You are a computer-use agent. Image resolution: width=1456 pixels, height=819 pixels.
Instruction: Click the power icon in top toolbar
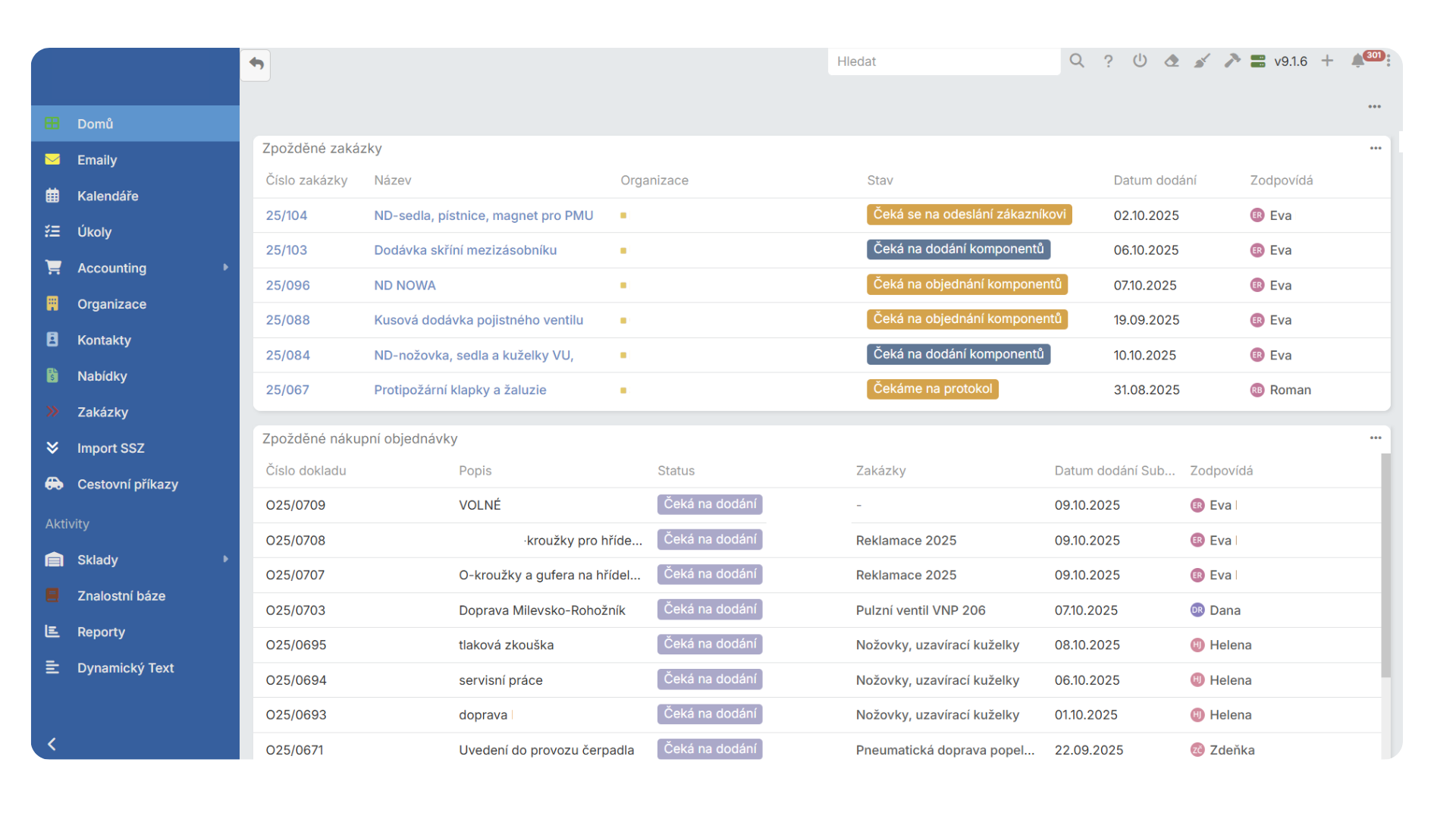tap(1140, 61)
